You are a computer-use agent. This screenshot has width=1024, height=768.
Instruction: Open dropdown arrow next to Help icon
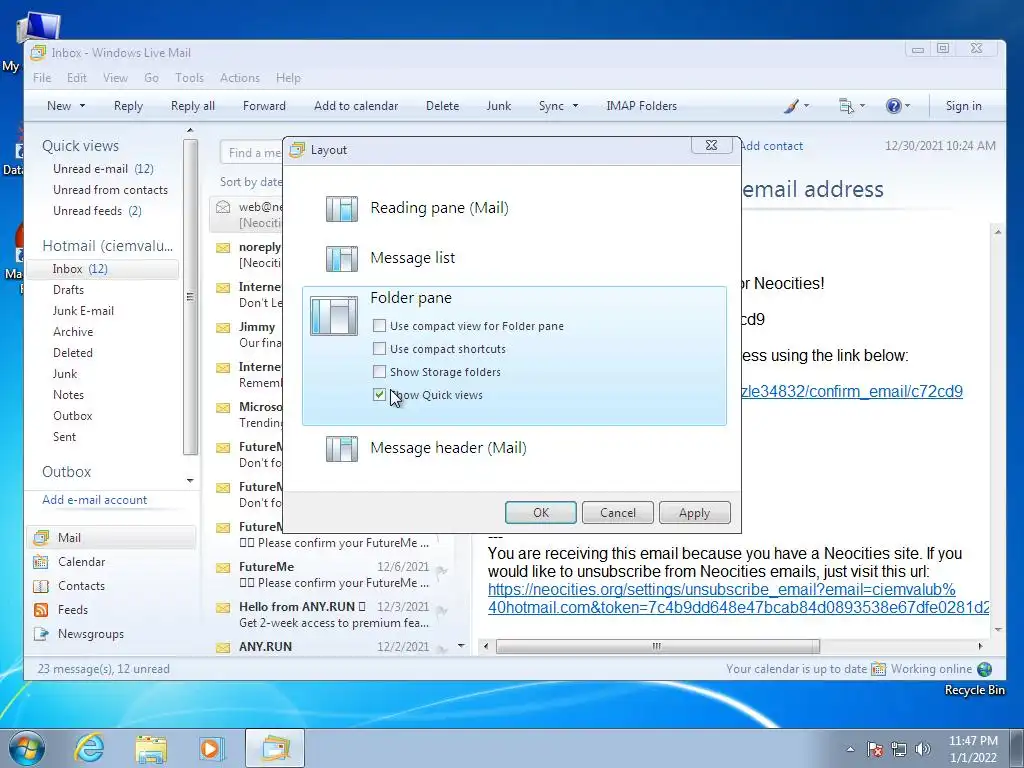click(x=908, y=106)
